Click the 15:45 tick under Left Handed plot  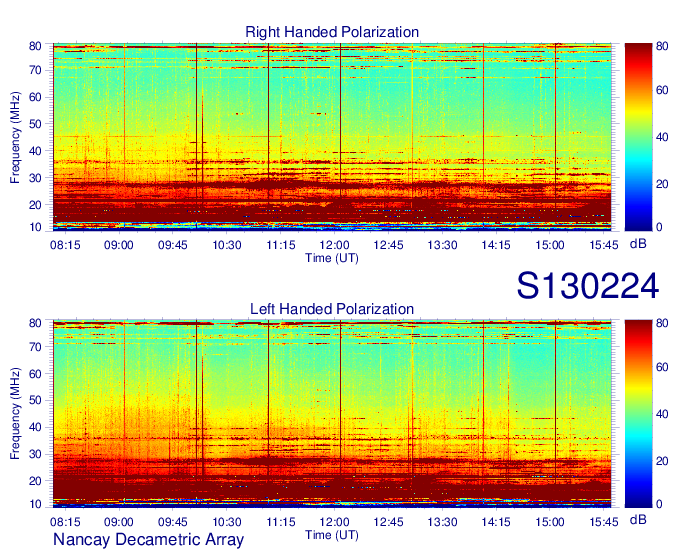click(x=604, y=522)
